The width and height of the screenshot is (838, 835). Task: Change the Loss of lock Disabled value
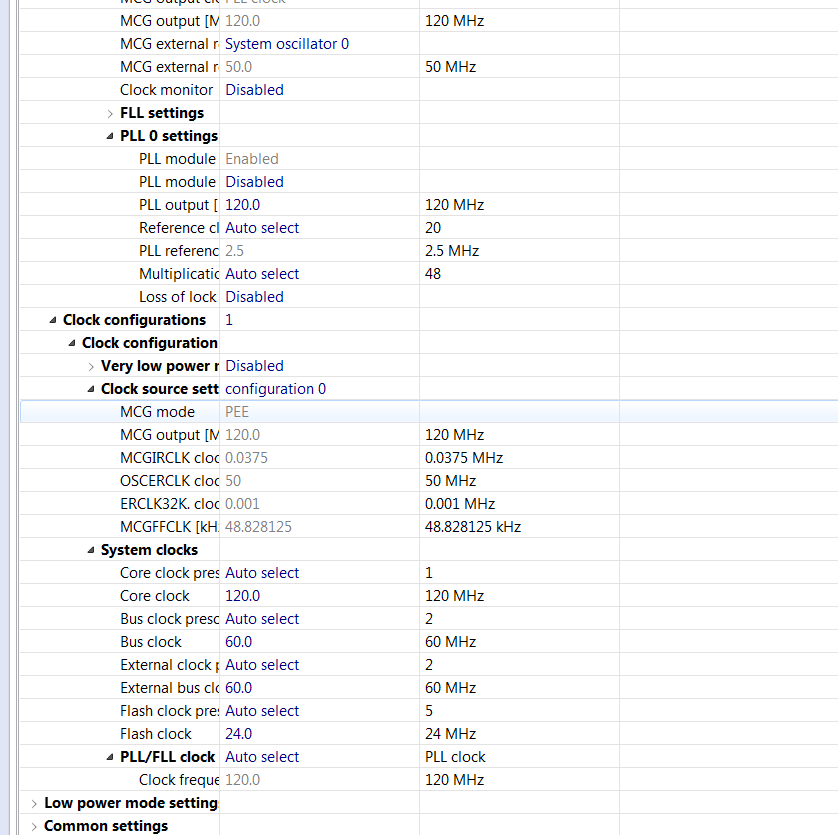coord(254,297)
